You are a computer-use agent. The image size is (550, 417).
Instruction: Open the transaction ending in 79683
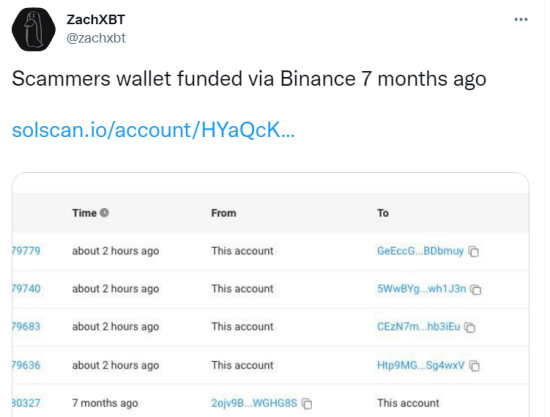pyautogui.click(x=26, y=327)
